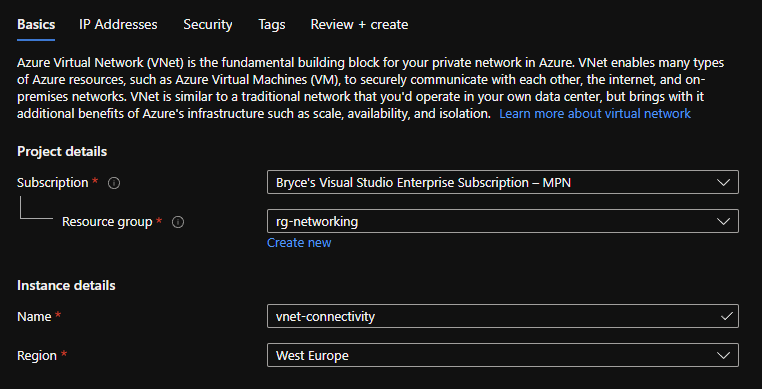Click the Region field label
Screen dimensions: 762x389
[37, 355]
